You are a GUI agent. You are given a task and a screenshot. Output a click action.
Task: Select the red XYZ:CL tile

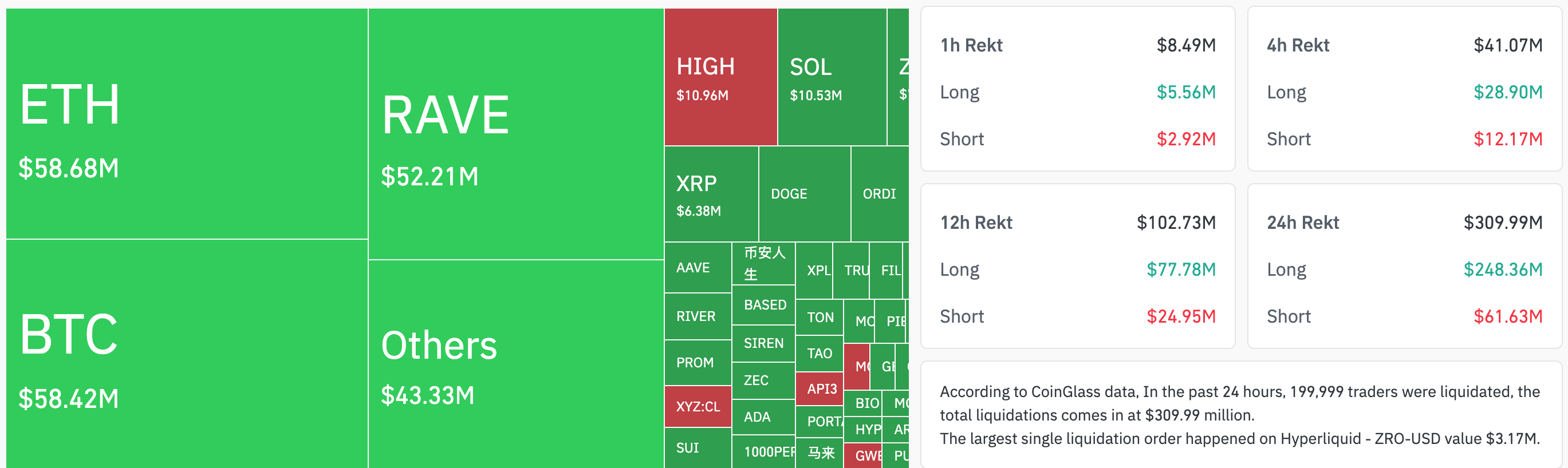point(698,406)
